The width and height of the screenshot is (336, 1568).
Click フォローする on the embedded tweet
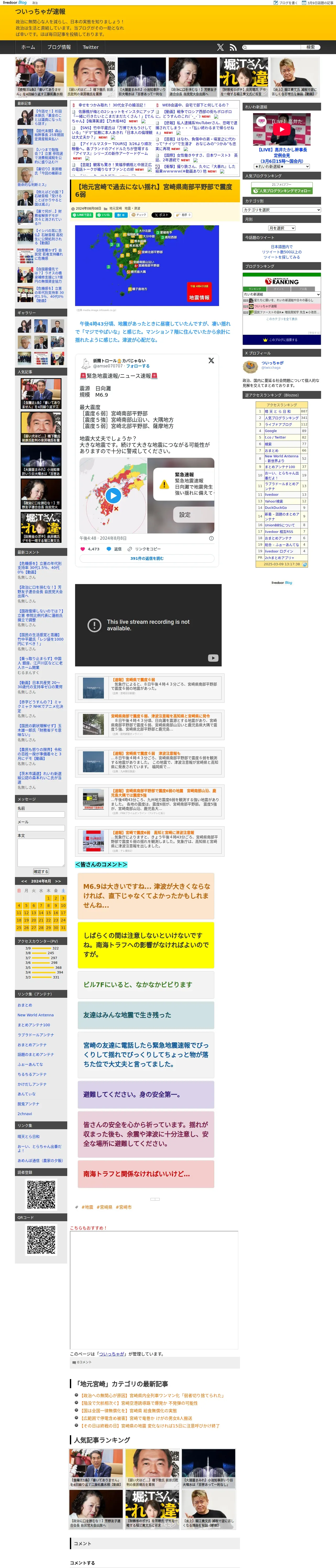(x=138, y=366)
